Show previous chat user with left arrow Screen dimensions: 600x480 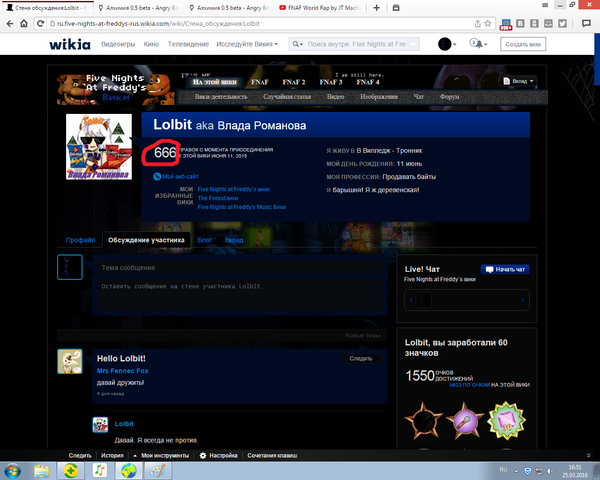pos(411,300)
